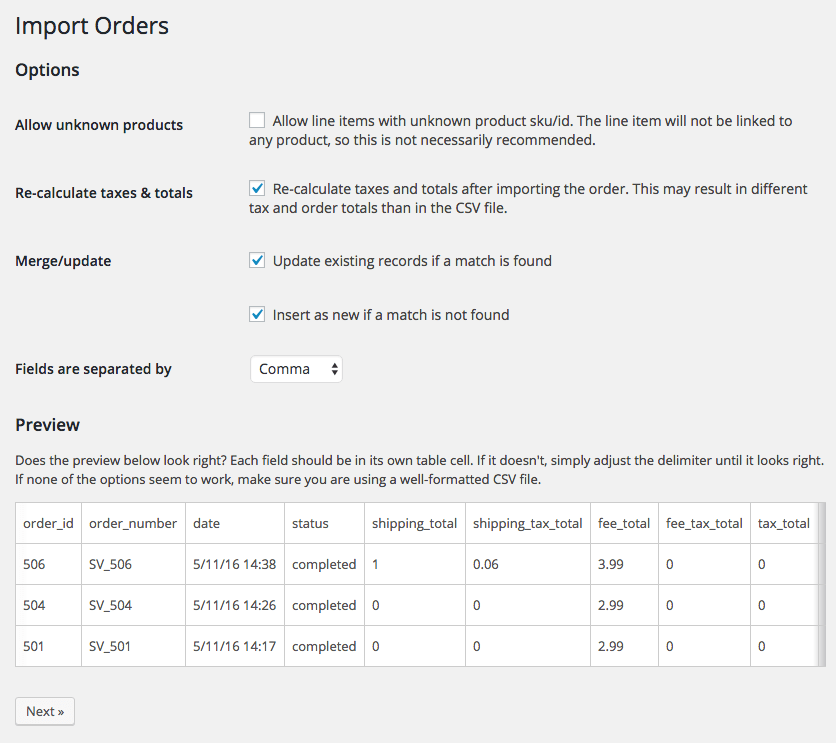Click the Preview section heading
This screenshot has height=743, width=836.
[x=47, y=425]
